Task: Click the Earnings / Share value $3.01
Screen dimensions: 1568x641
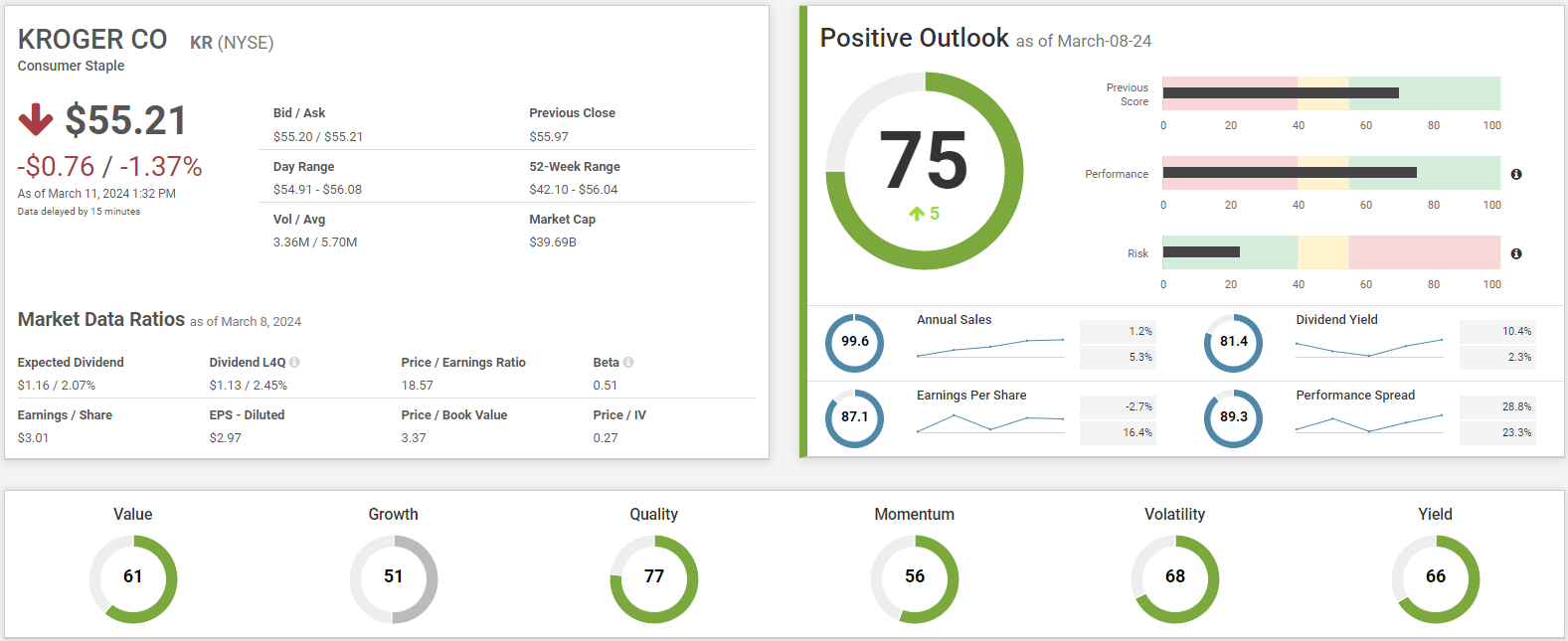Action: coord(33,438)
